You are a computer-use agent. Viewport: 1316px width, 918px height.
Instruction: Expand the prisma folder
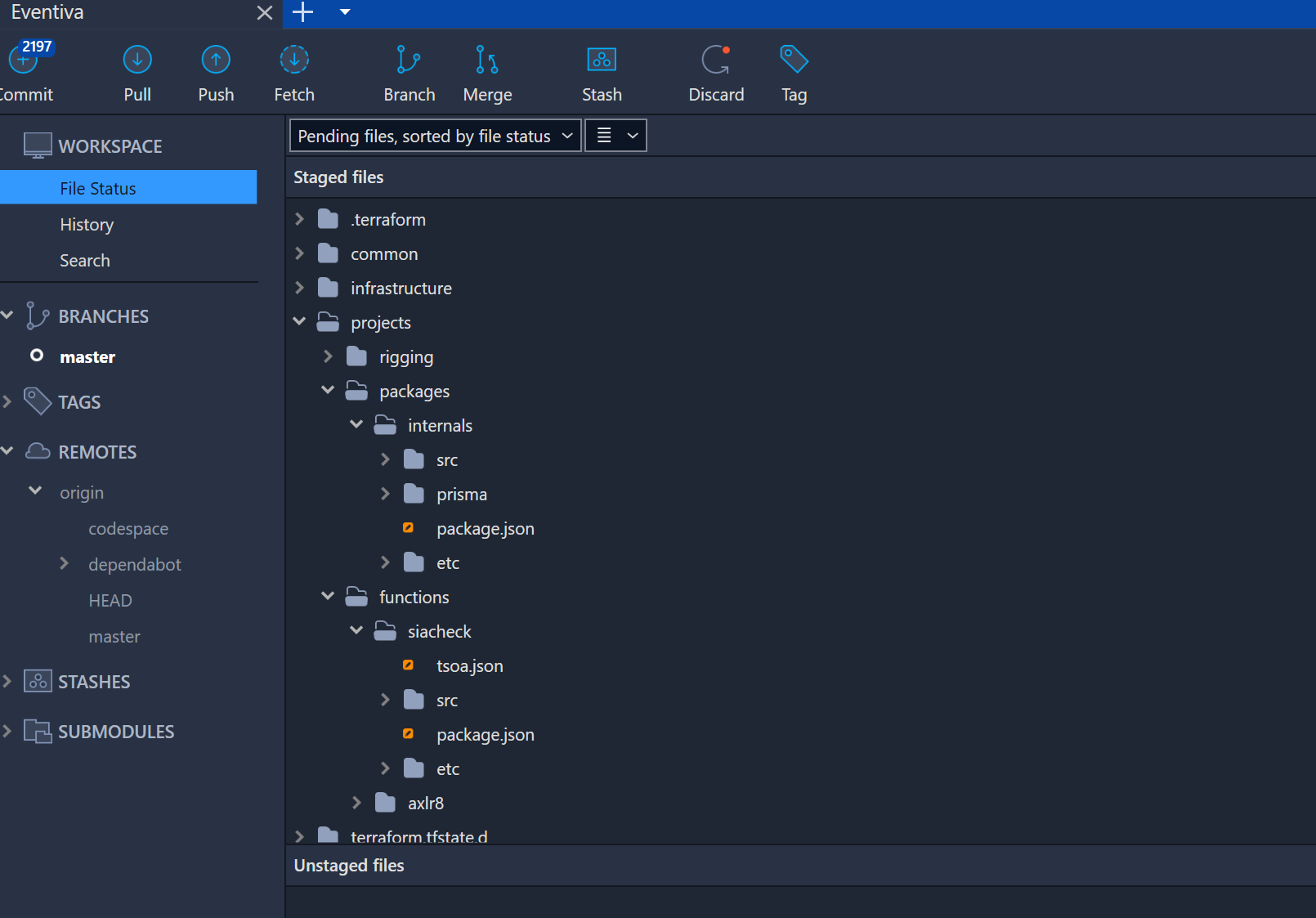(x=385, y=494)
